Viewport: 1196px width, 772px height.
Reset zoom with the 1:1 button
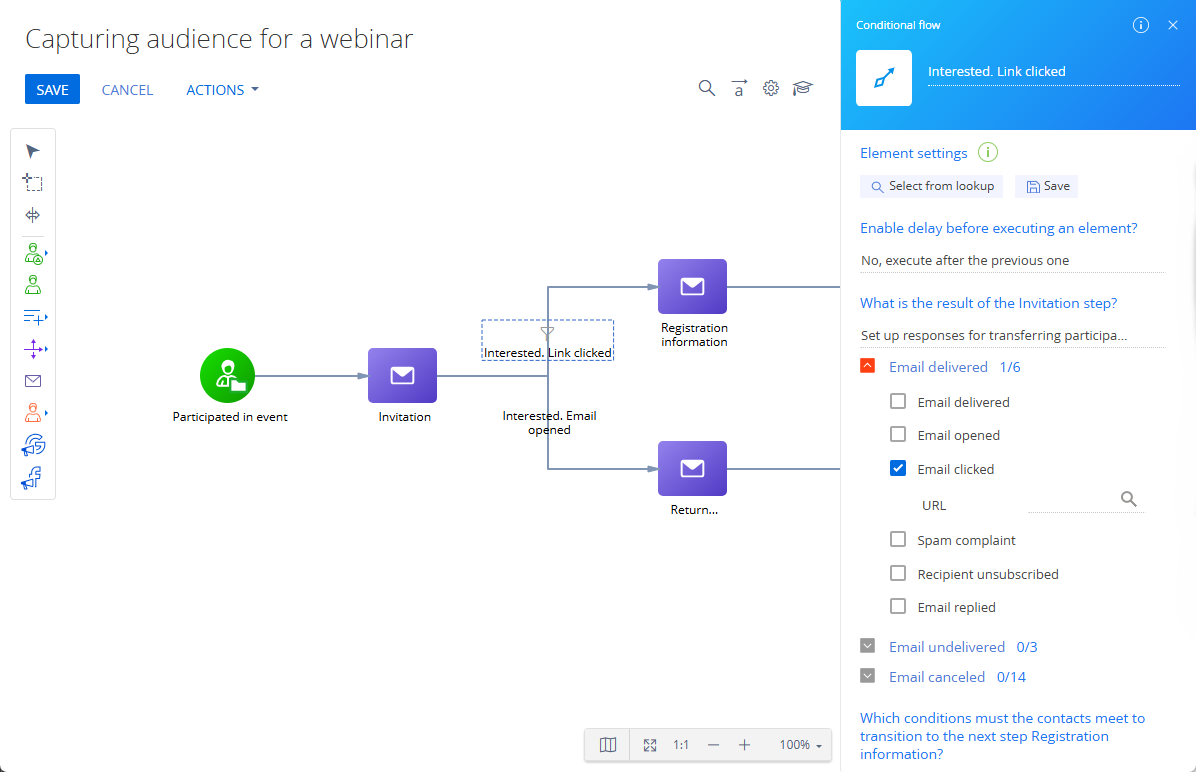(x=681, y=745)
